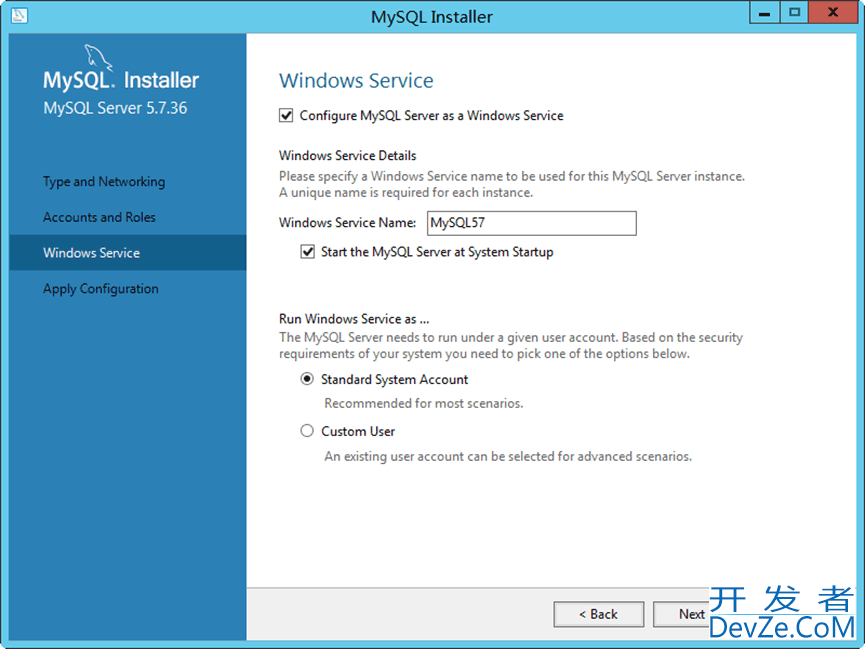
Task: Toggle Configure MySQL Server as a Windows Service
Action: (286, 115)
